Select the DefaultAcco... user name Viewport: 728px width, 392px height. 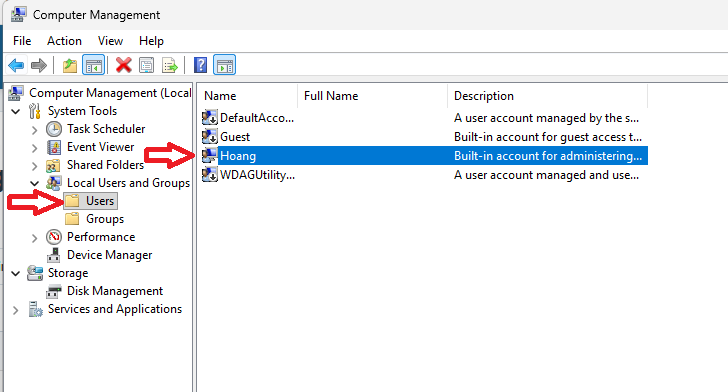257,118
